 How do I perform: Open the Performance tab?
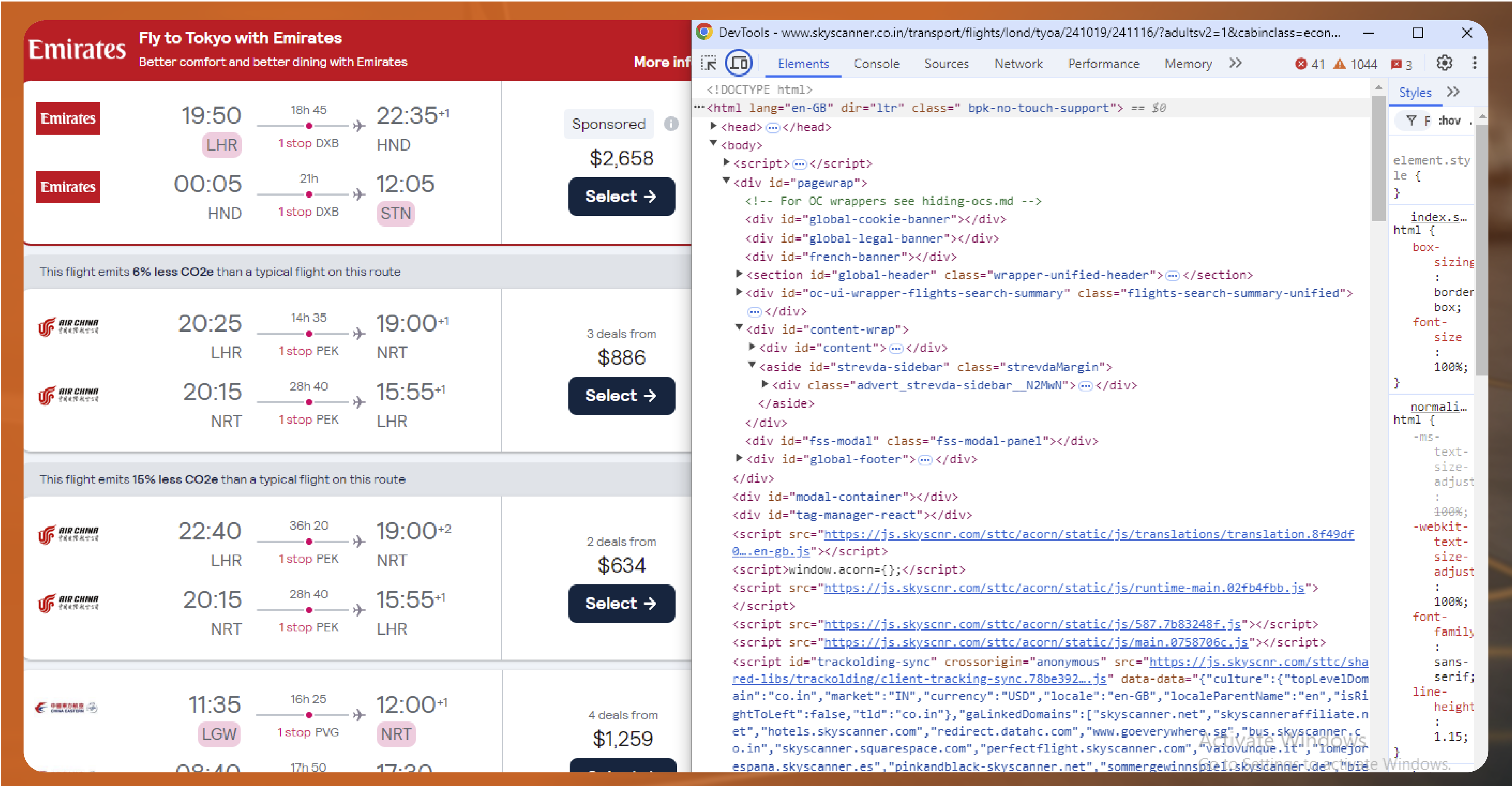point(1104,63)
